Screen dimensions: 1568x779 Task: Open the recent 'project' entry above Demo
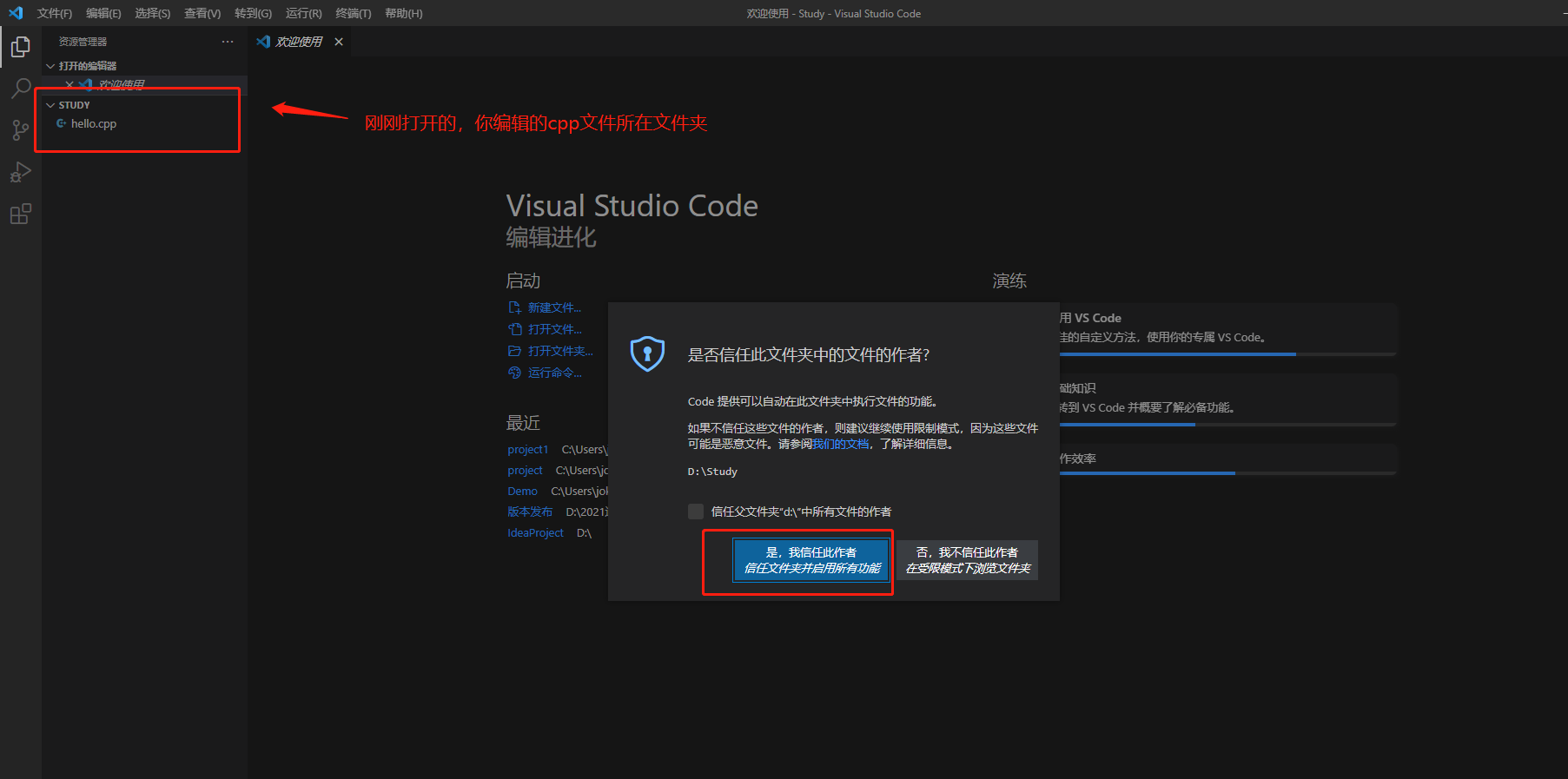[525, 471]
